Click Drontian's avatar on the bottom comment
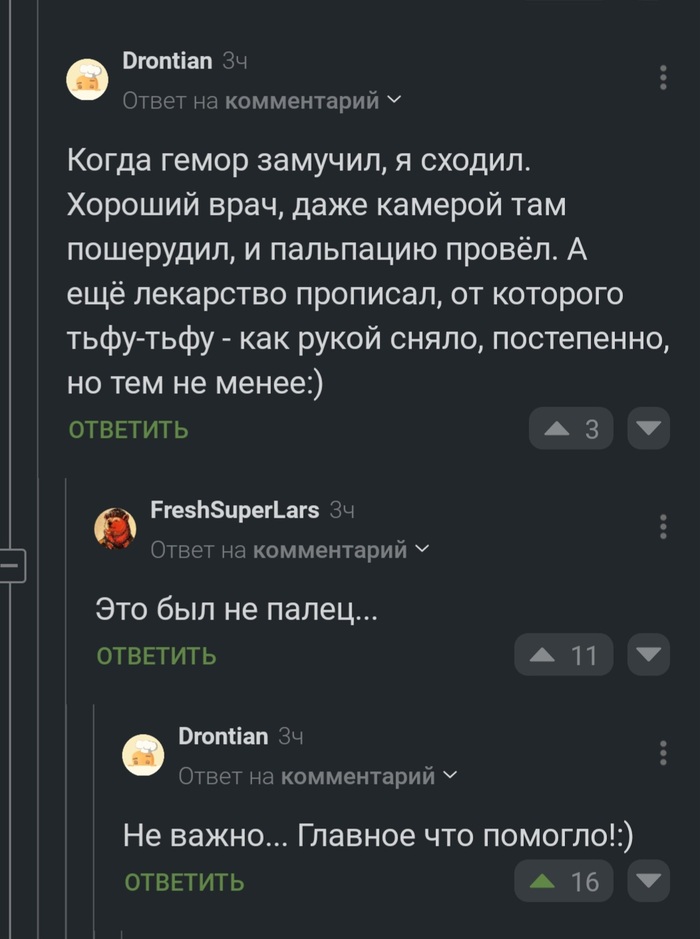Viewport: 700px width, 939px height. coord(144,754)
